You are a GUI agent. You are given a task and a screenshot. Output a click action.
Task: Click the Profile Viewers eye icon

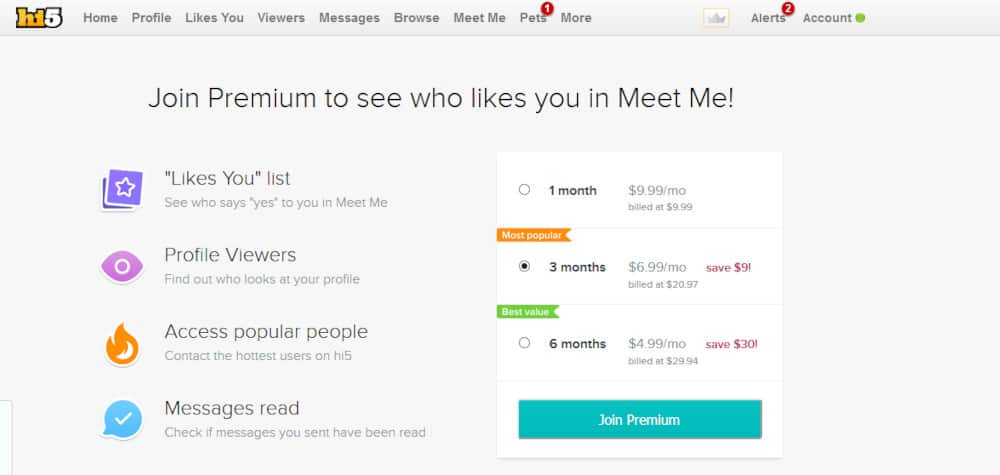coord(122,266)
